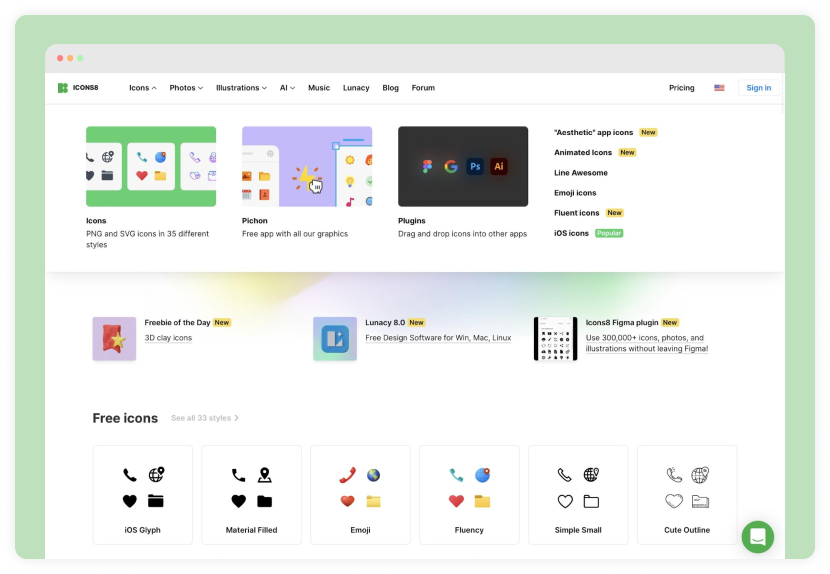The width and height of the screenshot is (830, 574).
Task: Open Fluent icons link
Action: pyautogui.click(x=576, y=213)
